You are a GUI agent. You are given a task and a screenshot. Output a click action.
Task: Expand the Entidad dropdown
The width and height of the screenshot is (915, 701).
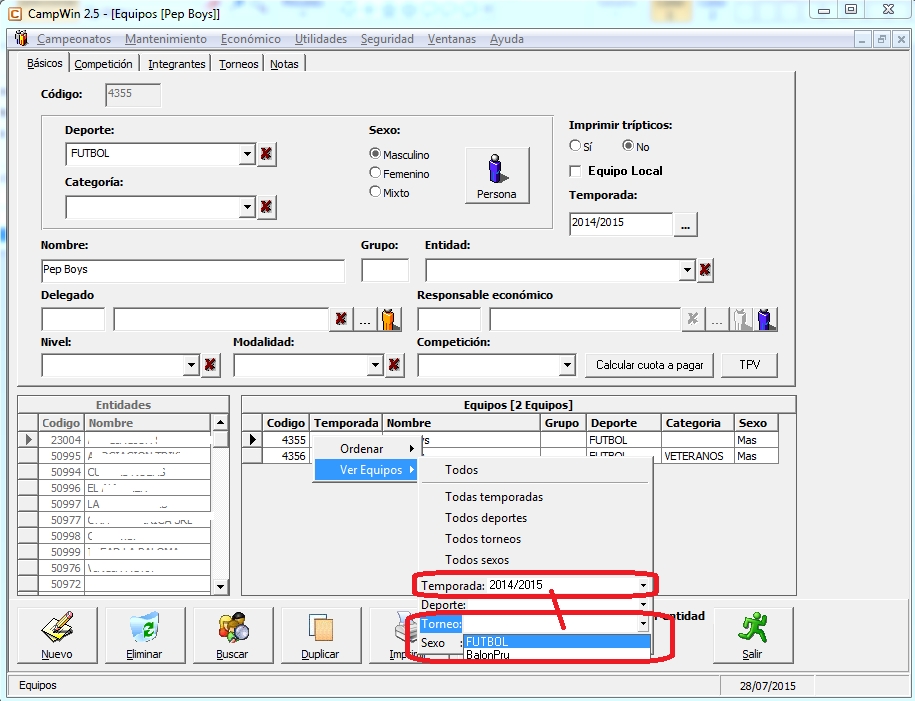[687, 270]
